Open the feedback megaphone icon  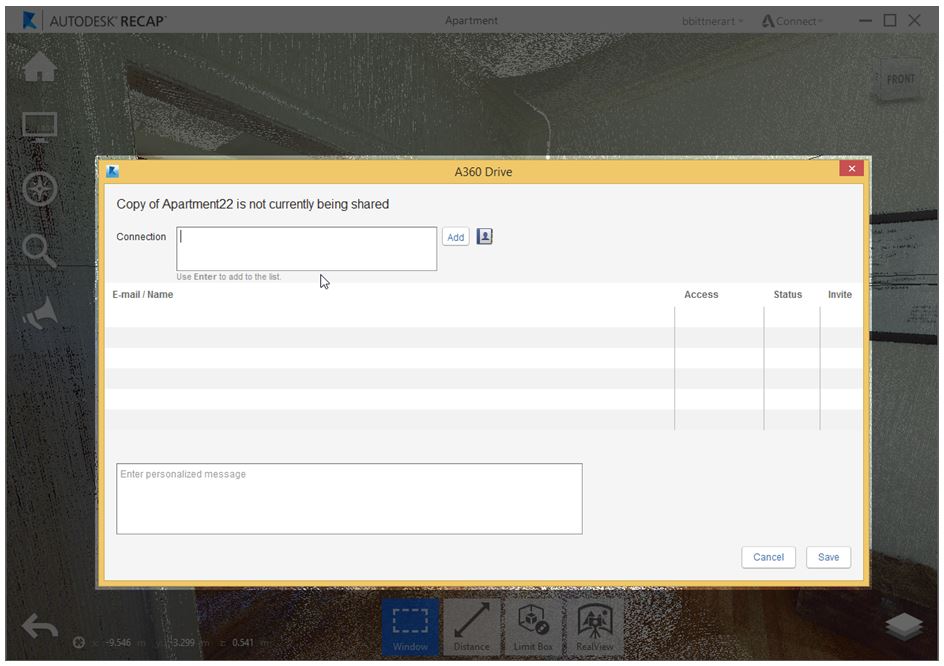coord(40,313)
